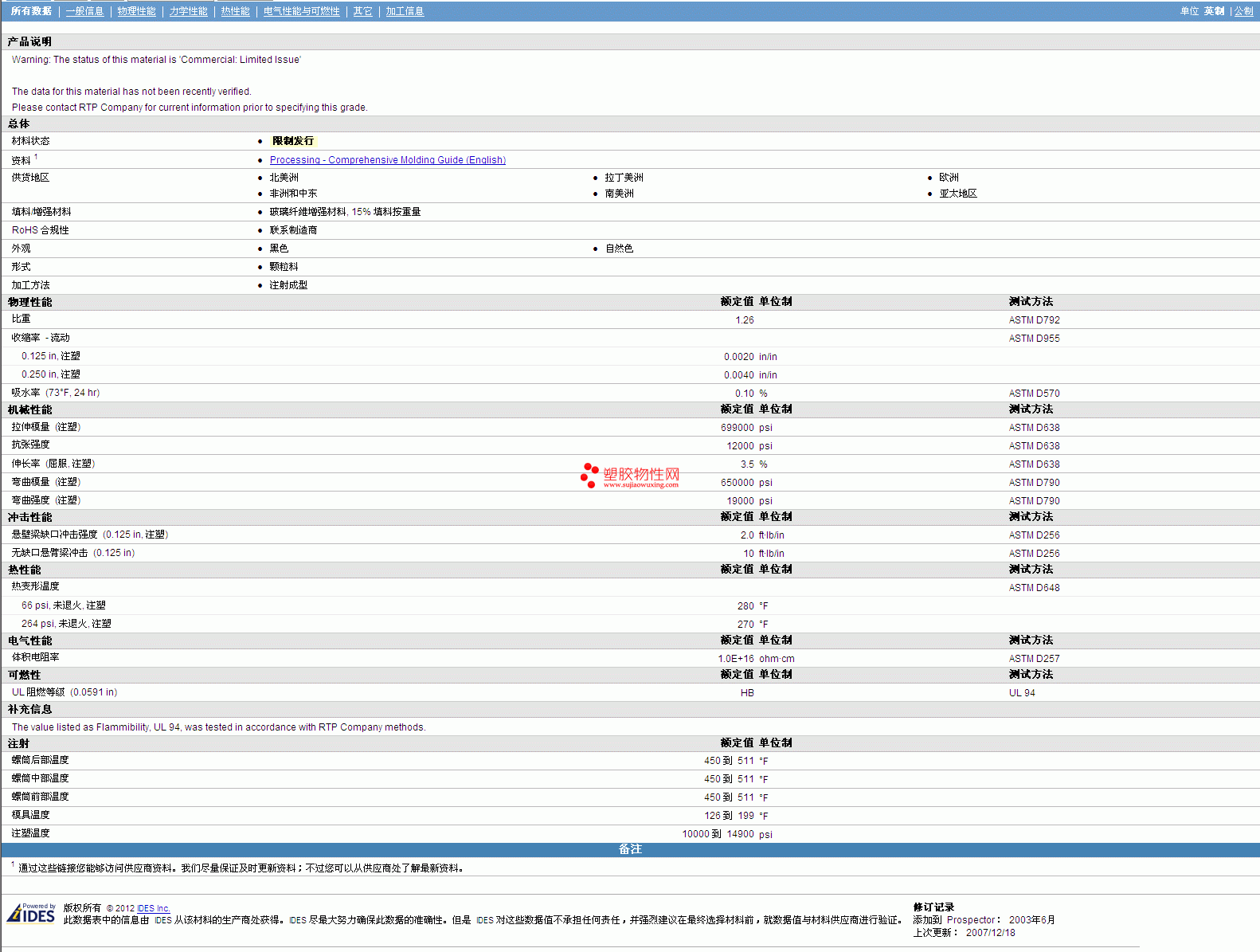Click the www.sujiaowuxing.com watermark URL

click(x=640, y=484)
